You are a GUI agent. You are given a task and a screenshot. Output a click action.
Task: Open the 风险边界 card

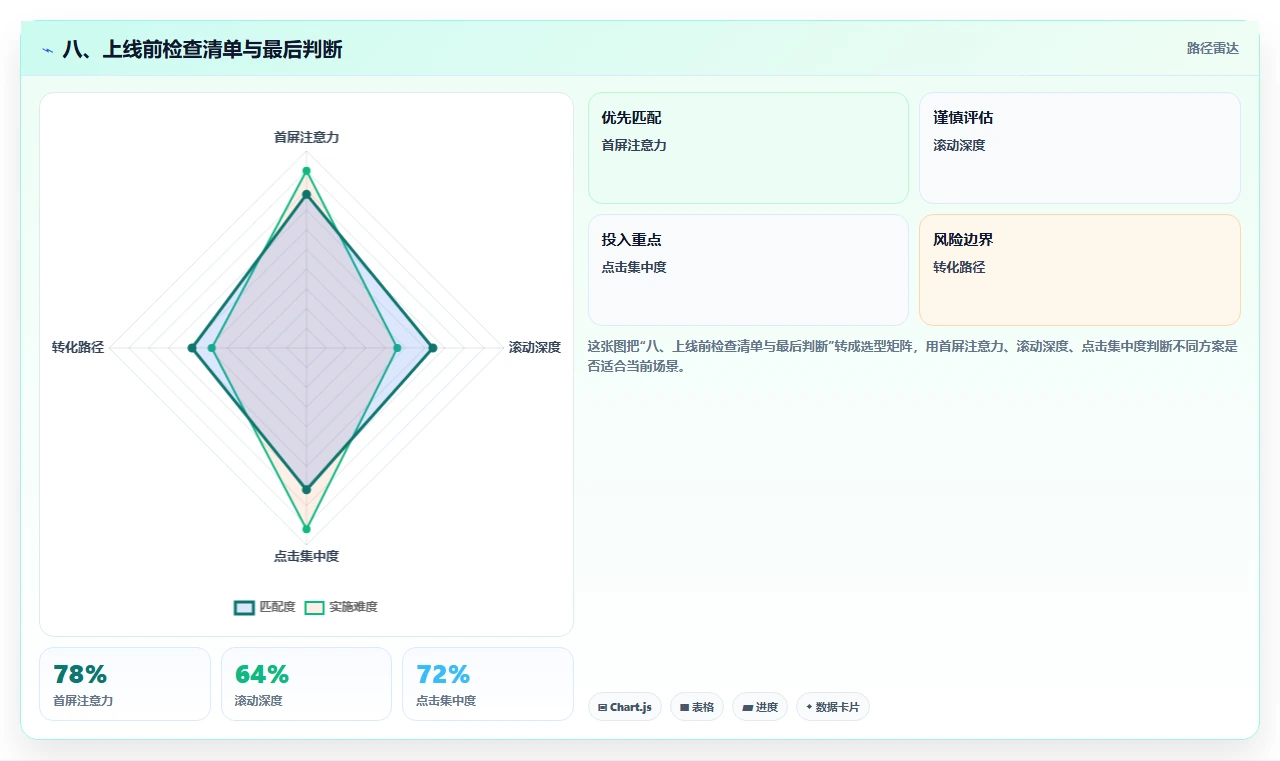(1080, 270)
